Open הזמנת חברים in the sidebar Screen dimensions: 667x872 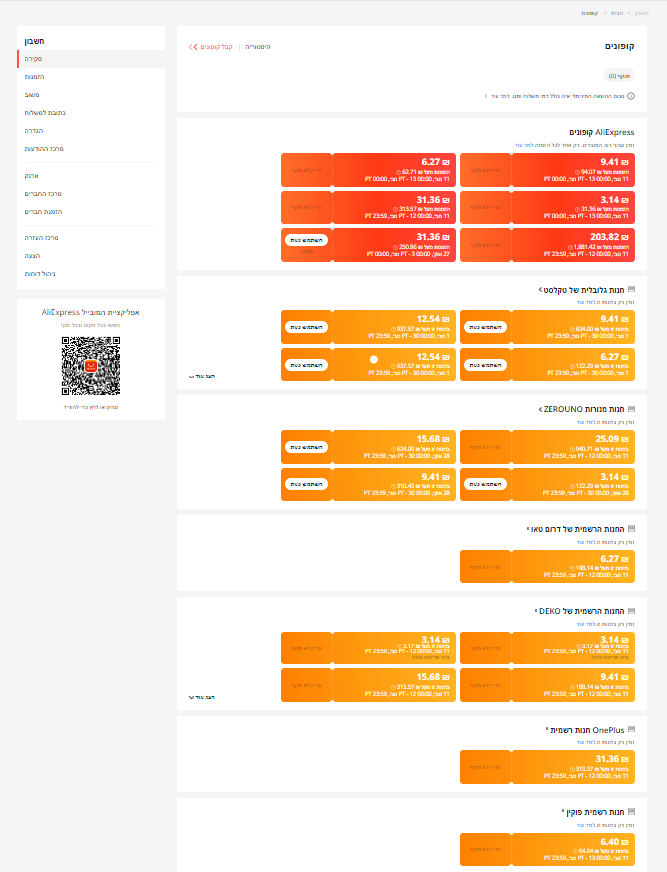click(43, 212)
